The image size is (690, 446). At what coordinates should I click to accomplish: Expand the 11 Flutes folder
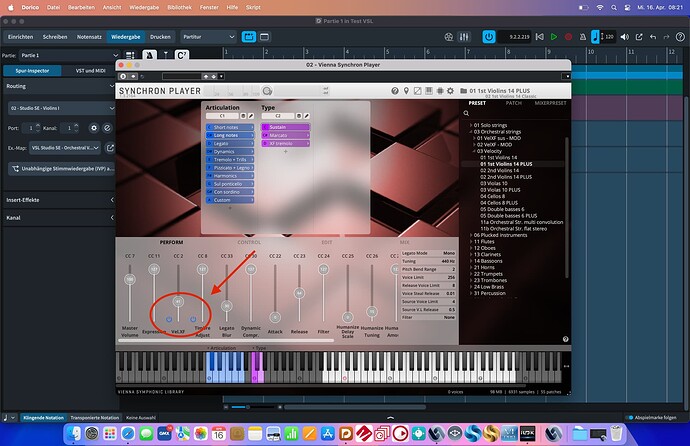coord(471,241)
